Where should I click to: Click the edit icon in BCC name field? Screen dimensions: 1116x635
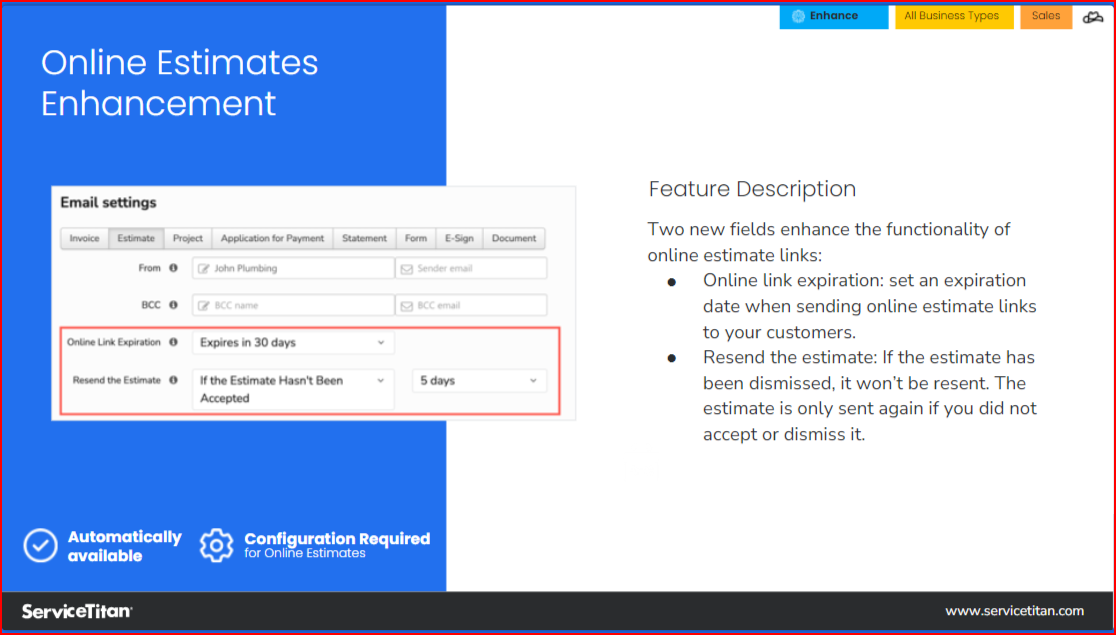click(x=204, y=305)
